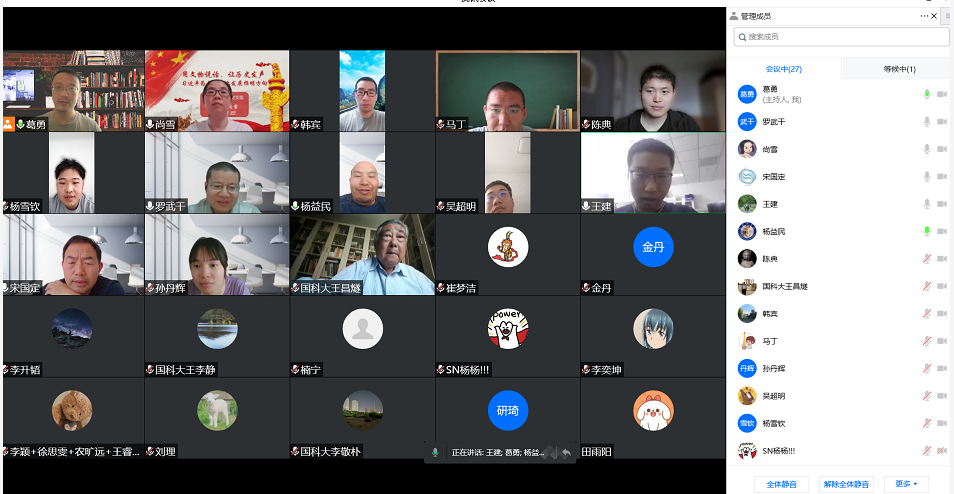Click camera icon in 尚雪 member row
The image size is (954, 494).
tap(942, 149)
